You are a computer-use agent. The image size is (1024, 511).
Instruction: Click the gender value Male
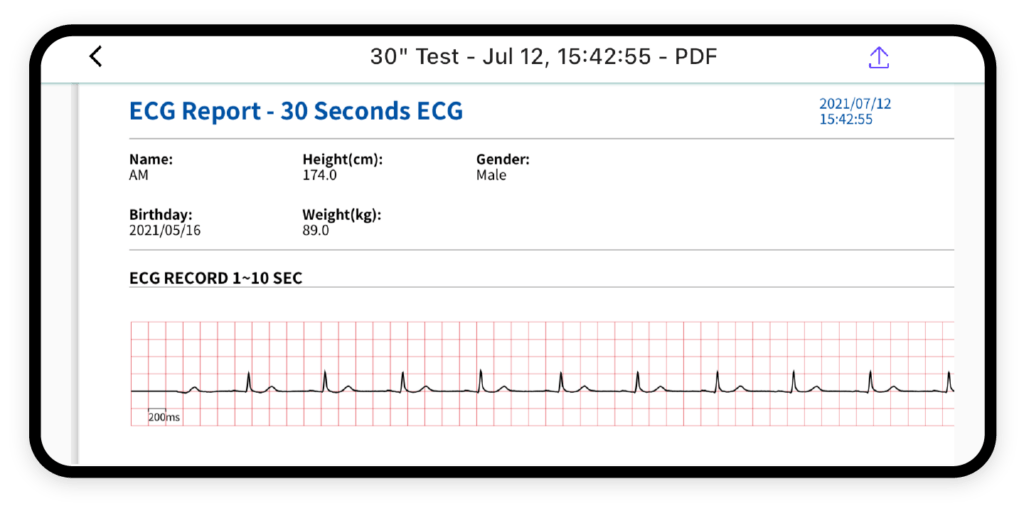(491, 175)
